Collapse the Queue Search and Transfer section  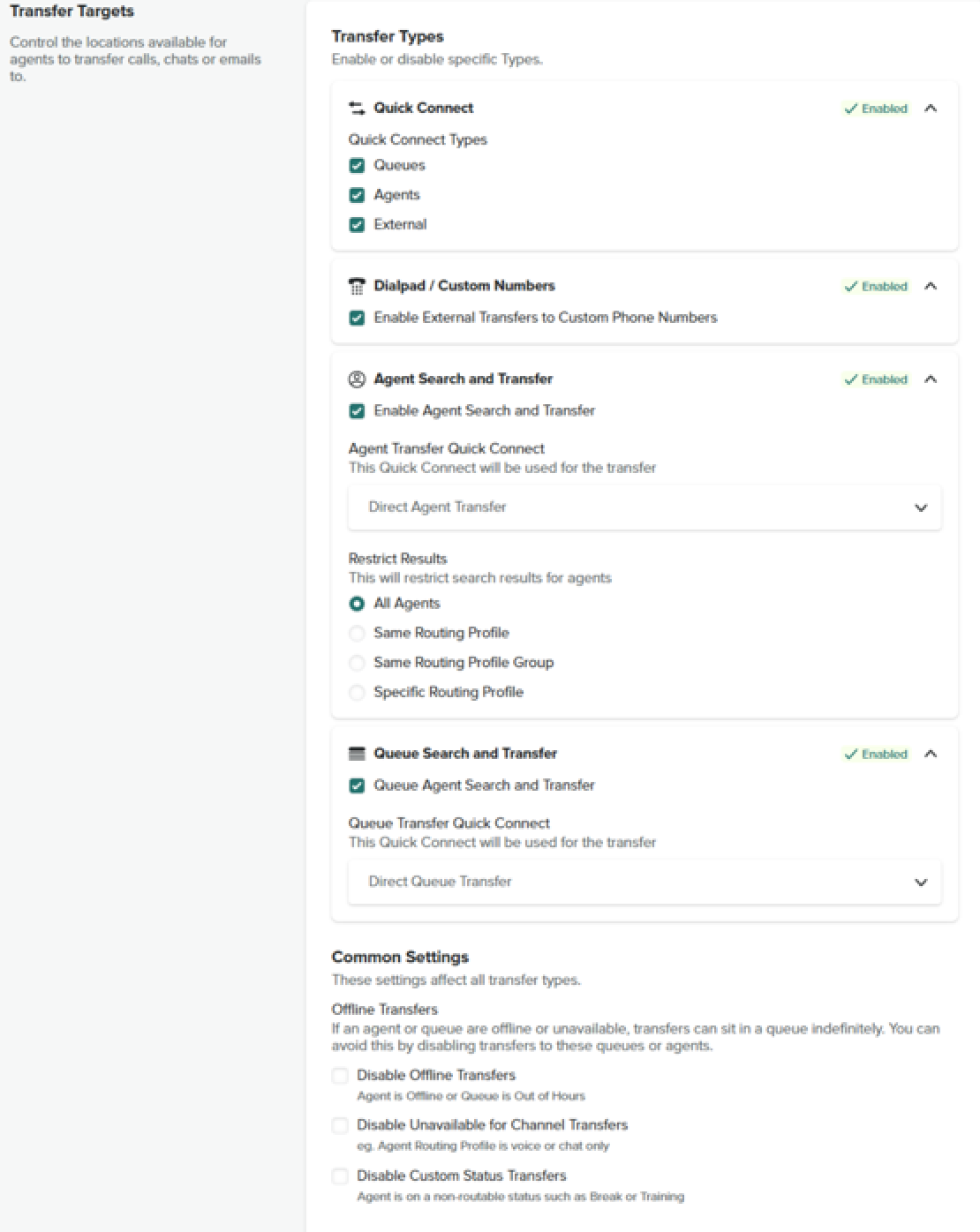click(931, 754)
